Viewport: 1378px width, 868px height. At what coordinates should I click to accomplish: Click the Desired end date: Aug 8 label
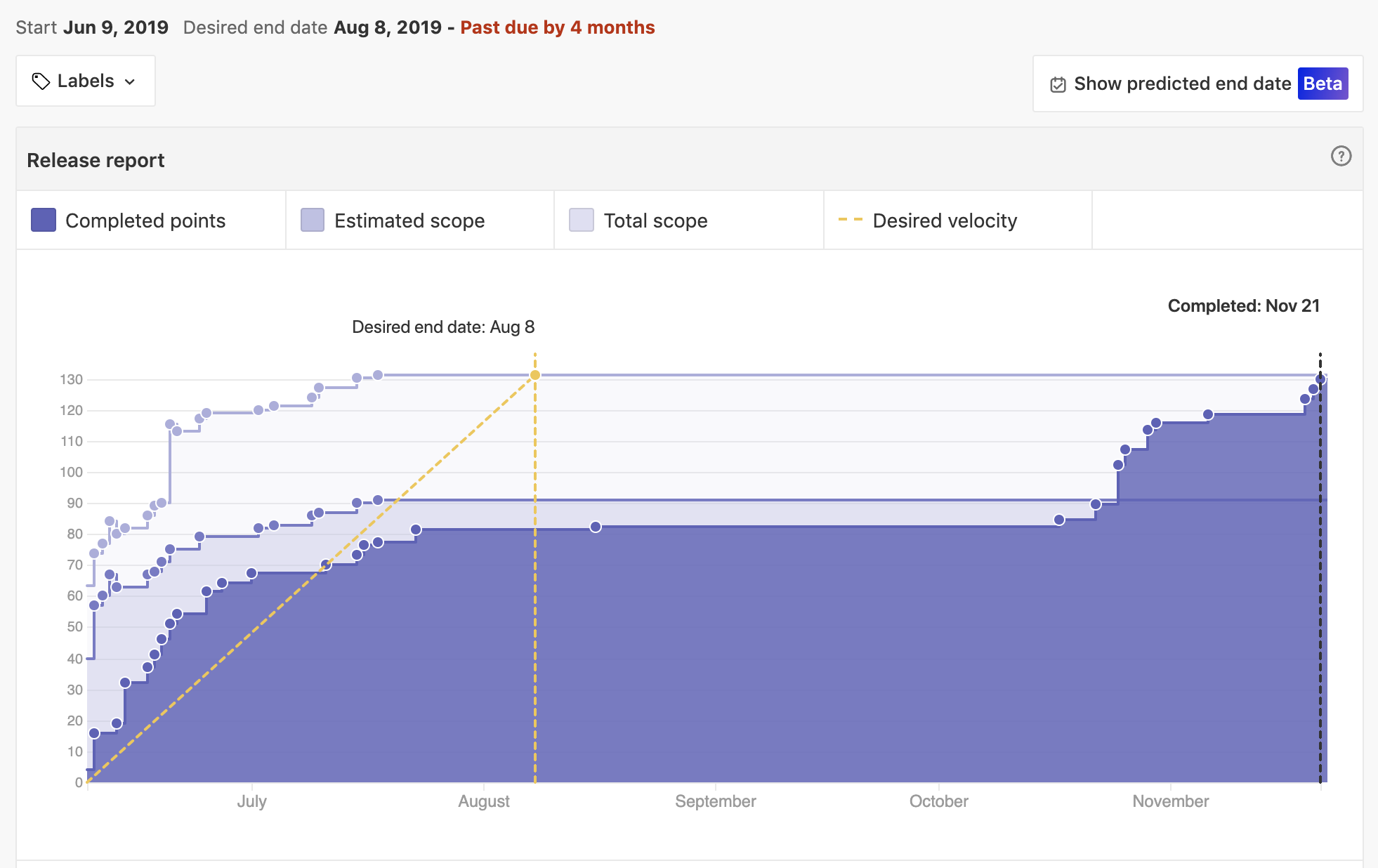point(443,327)
